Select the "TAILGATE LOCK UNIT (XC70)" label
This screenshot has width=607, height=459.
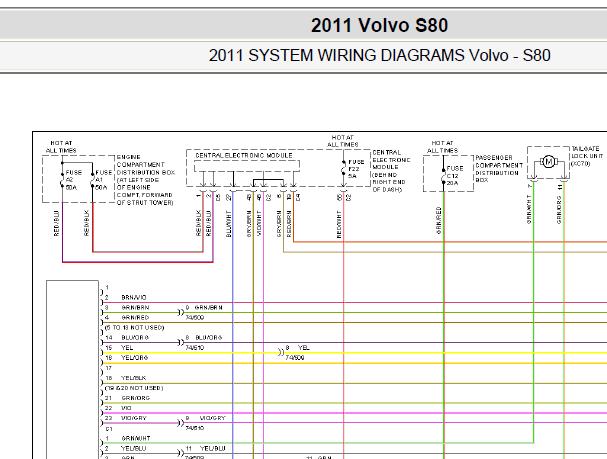(587, 156)
